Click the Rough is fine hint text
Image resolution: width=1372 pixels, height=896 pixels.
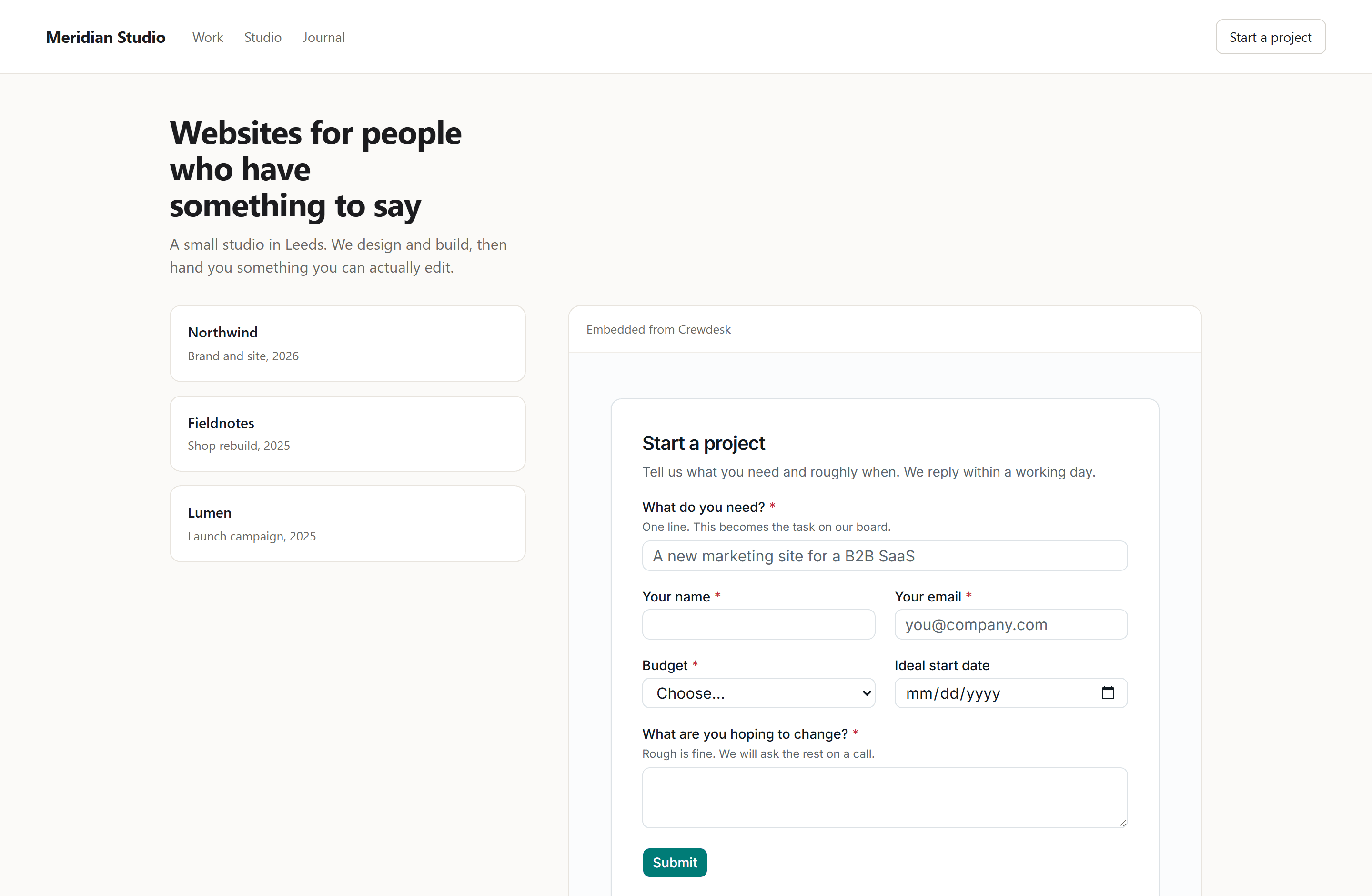click(x=758, y=753)
